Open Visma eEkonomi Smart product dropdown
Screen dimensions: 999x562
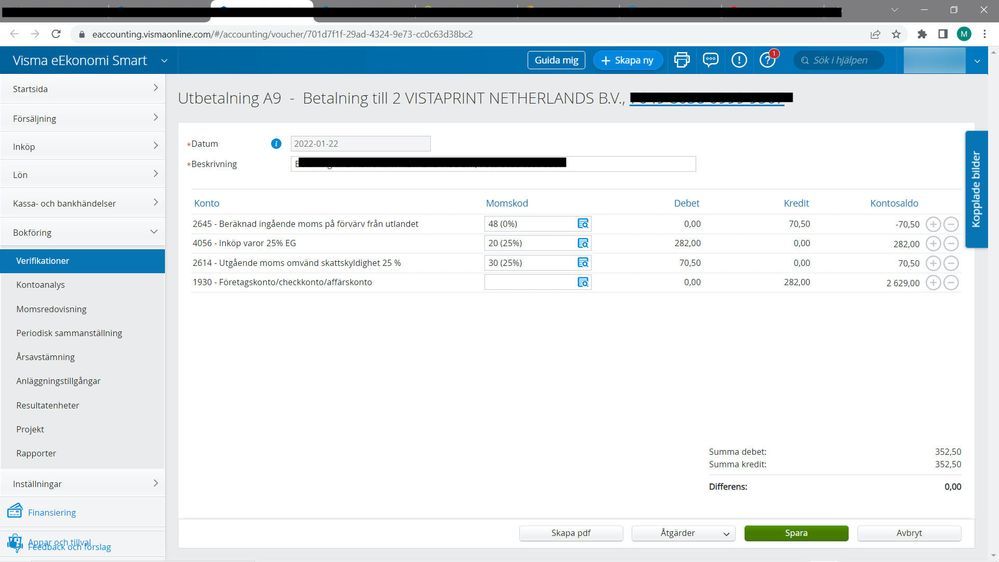tap(164, 61)
